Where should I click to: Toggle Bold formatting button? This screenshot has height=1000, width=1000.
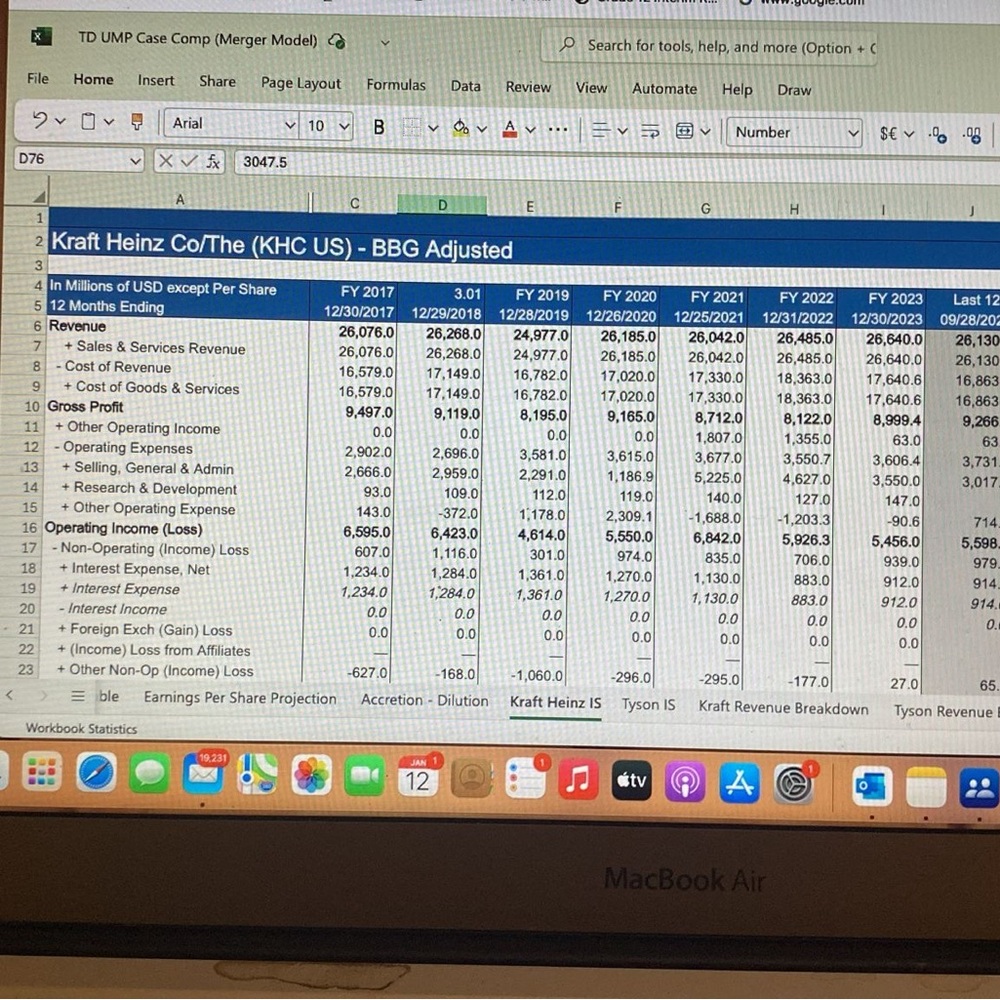tap(379, 128)
